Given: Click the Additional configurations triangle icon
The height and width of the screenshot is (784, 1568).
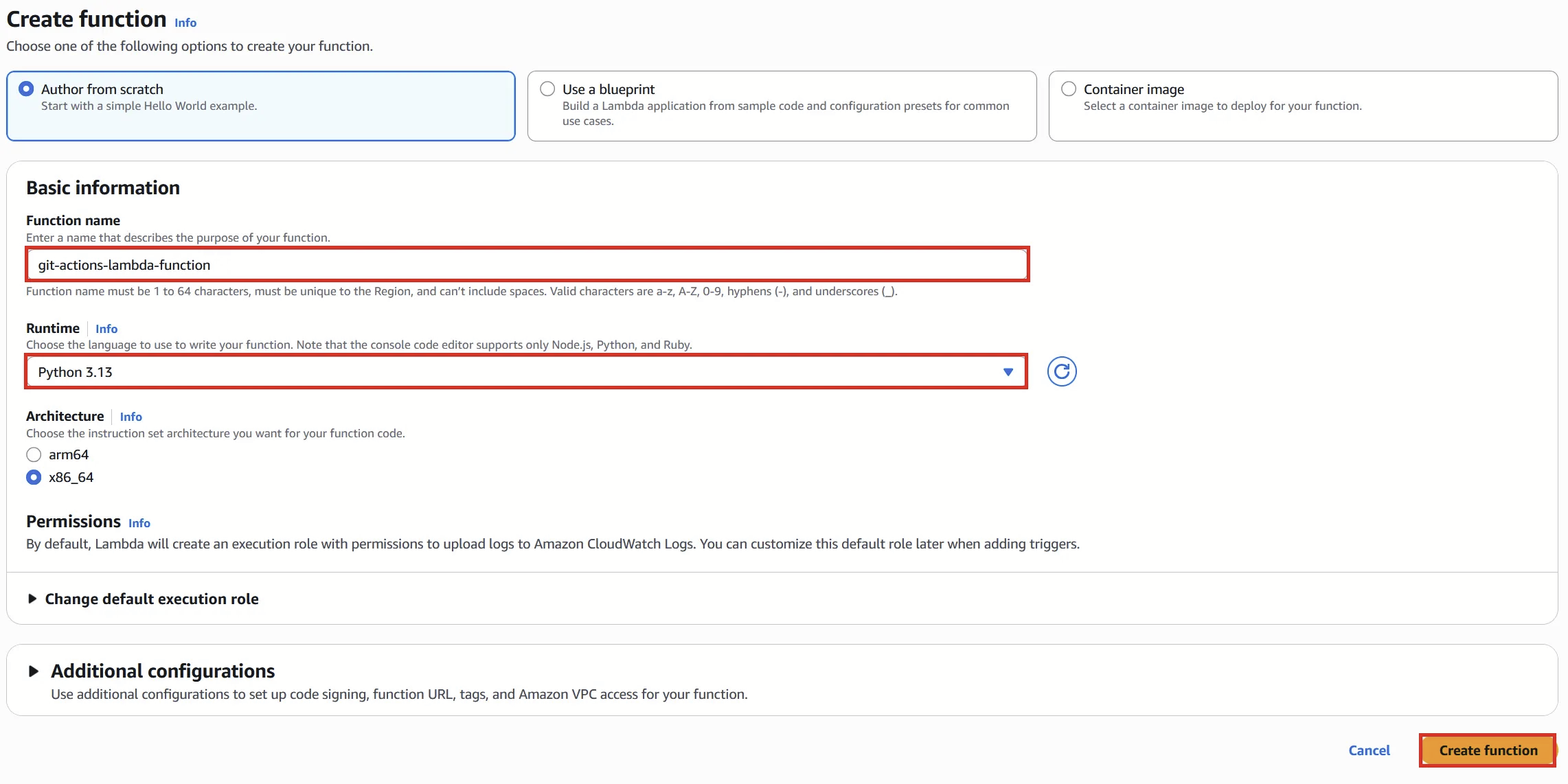Looking at the screenshot, I should point(33,671).
